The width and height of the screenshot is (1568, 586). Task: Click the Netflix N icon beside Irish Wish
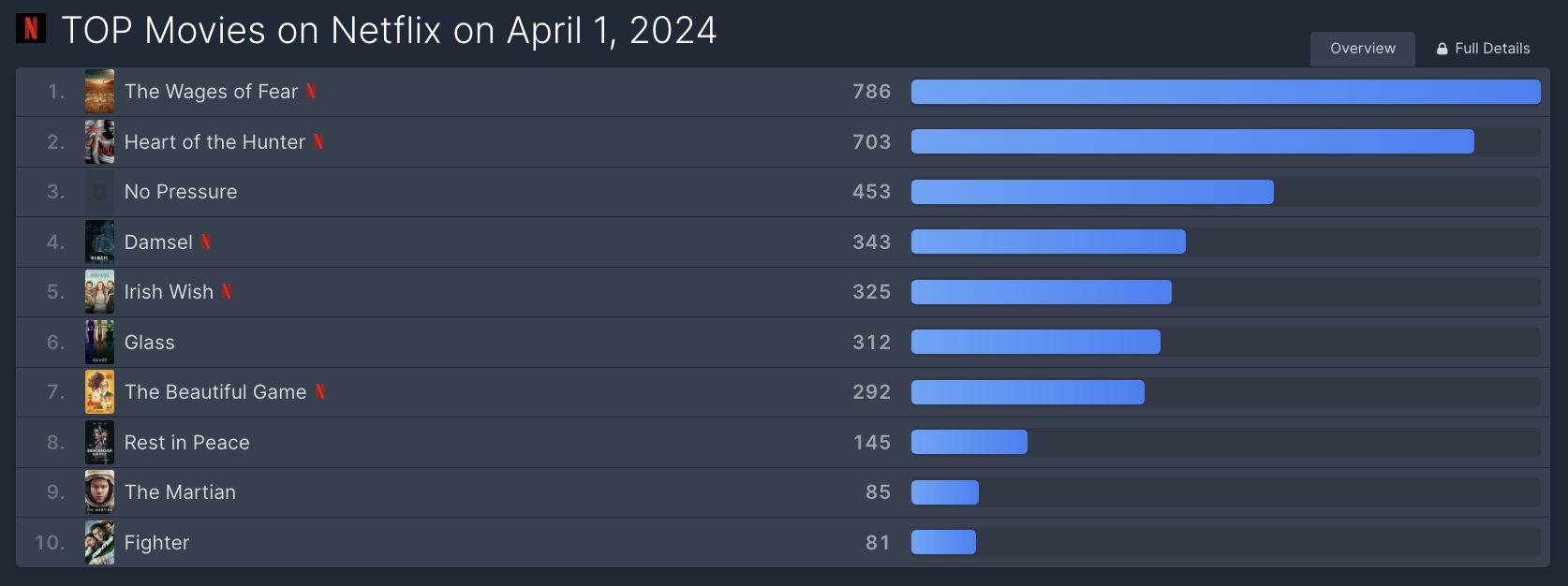click(x=227, y=292)
